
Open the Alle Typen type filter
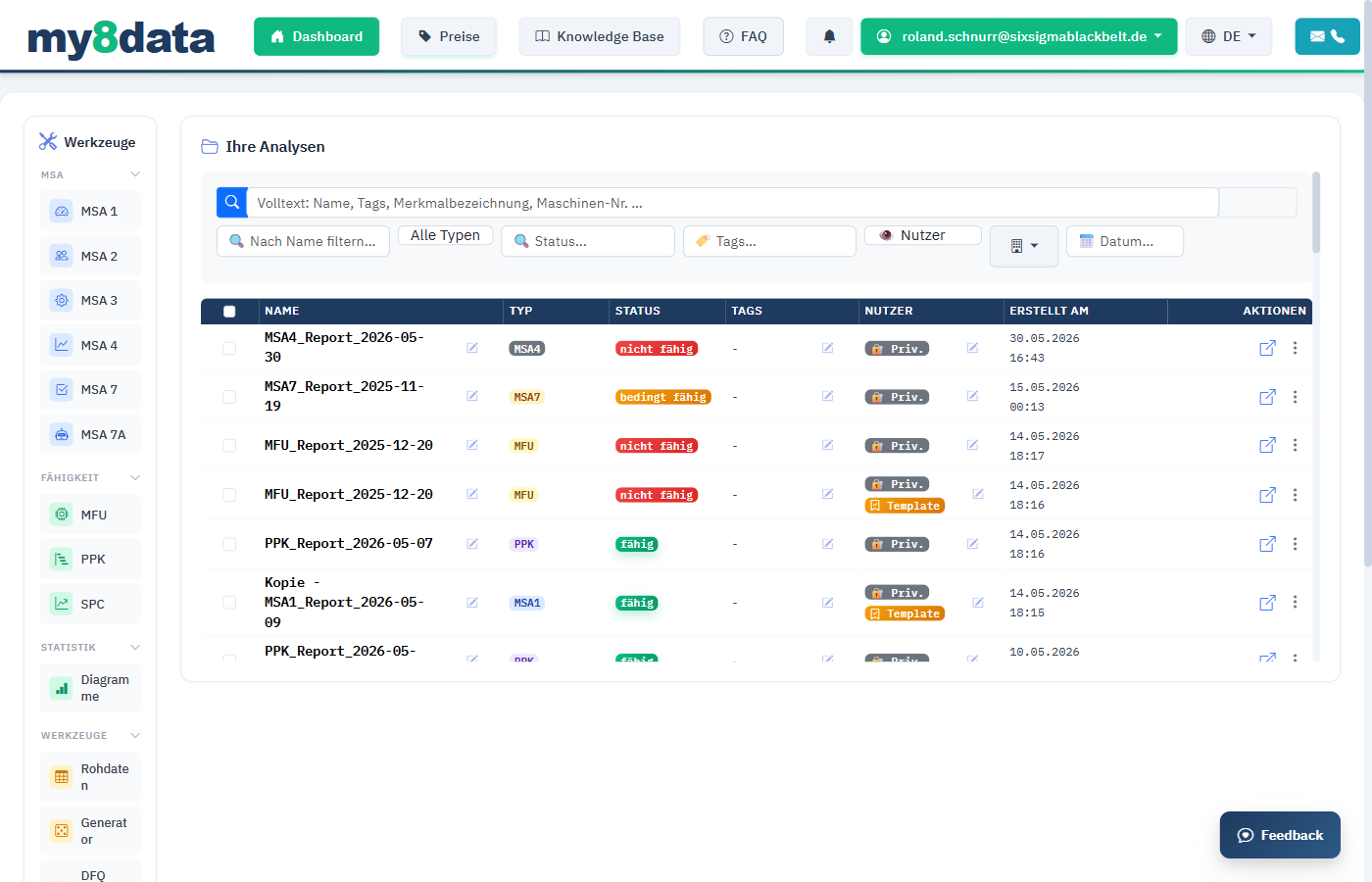click(x=445, y=235)
